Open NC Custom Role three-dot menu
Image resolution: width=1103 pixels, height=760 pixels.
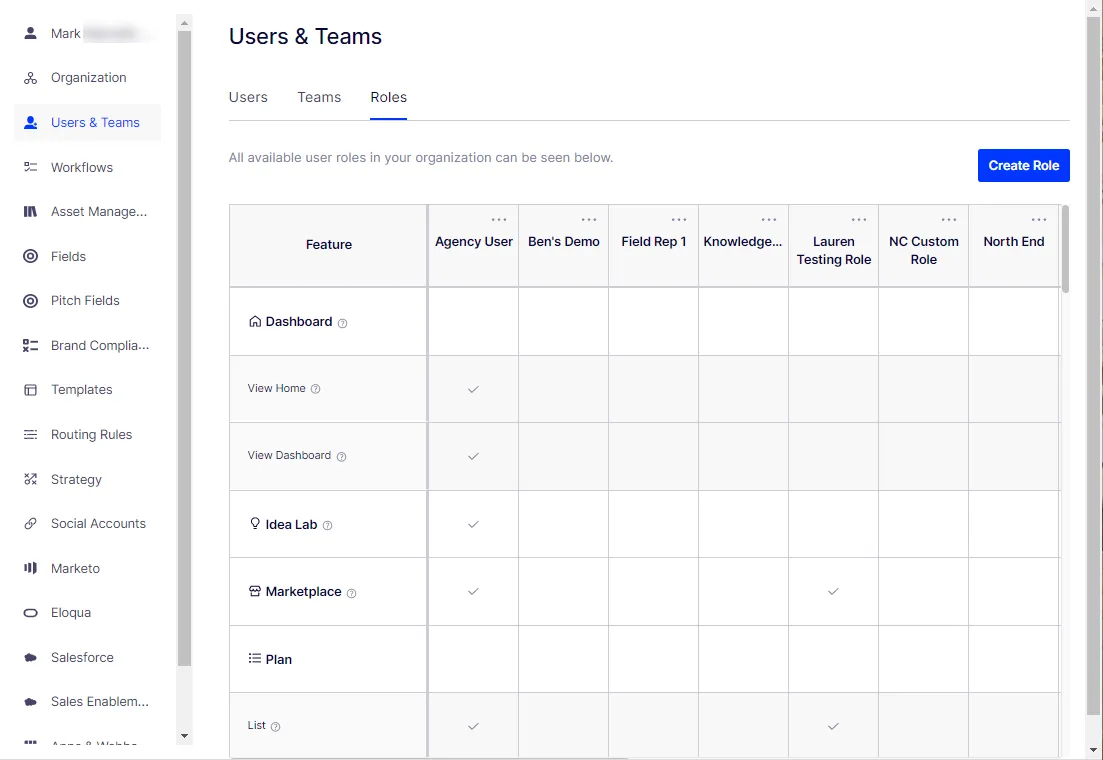[x=949, y=220]
